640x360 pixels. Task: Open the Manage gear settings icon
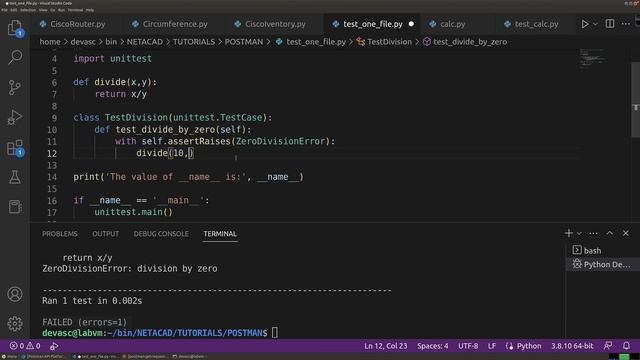15,324
